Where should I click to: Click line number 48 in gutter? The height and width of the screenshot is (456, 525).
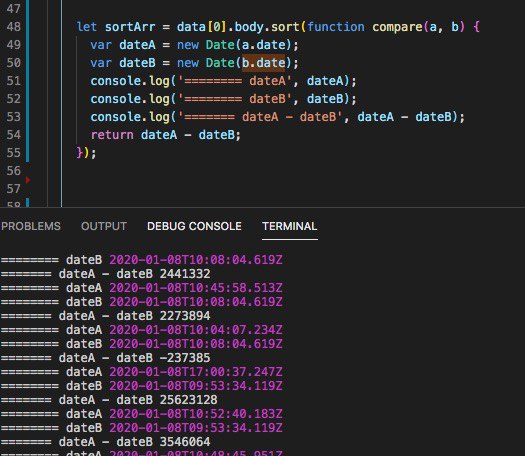tap(13, 27)
